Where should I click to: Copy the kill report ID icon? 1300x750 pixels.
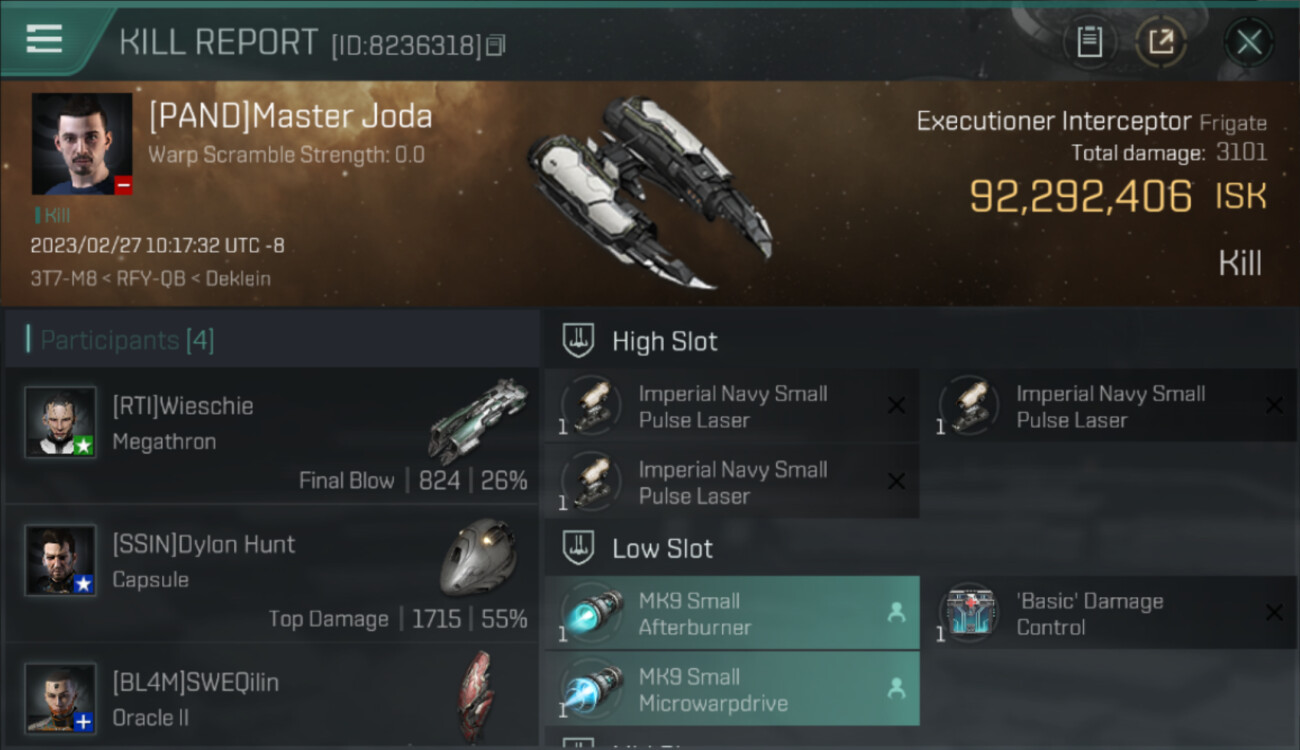(497, 45)
